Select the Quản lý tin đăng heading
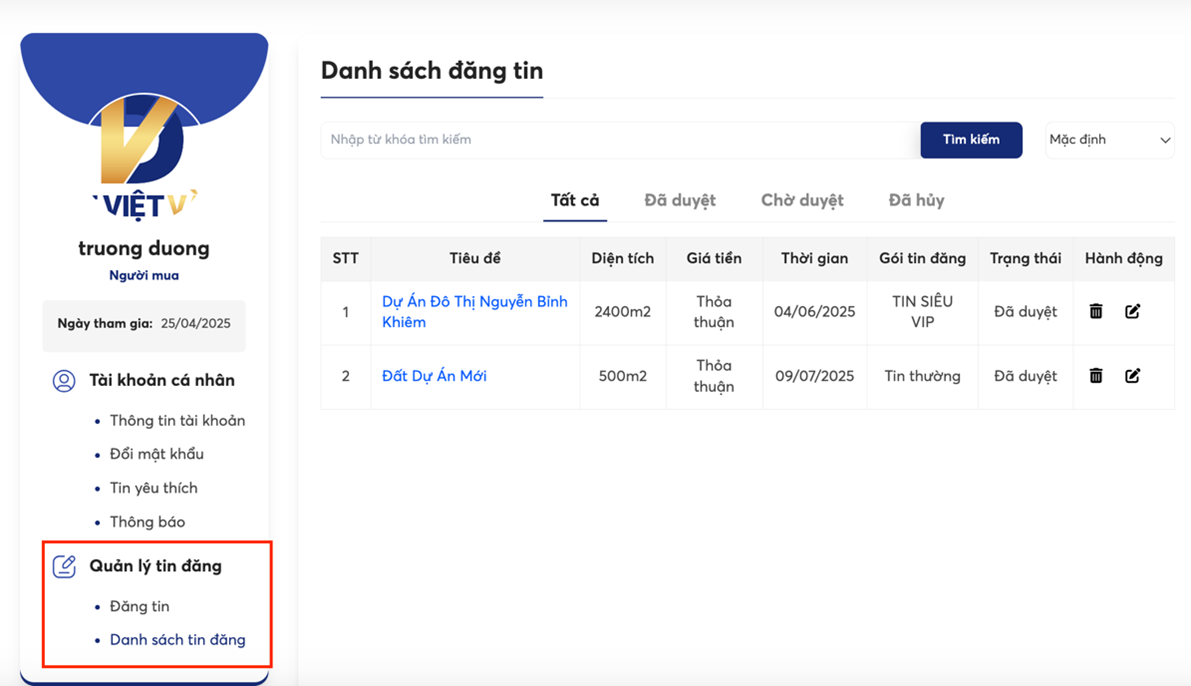The height and width of the screenshot is (686, 1191). click(156, 566)
